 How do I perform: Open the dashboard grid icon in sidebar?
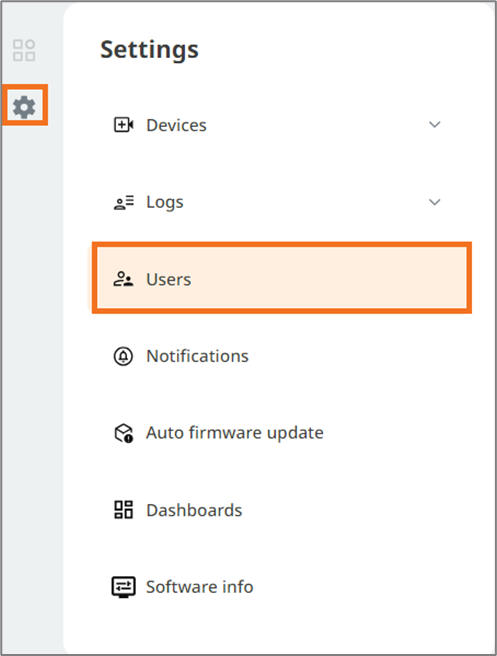tap(24, 50)
